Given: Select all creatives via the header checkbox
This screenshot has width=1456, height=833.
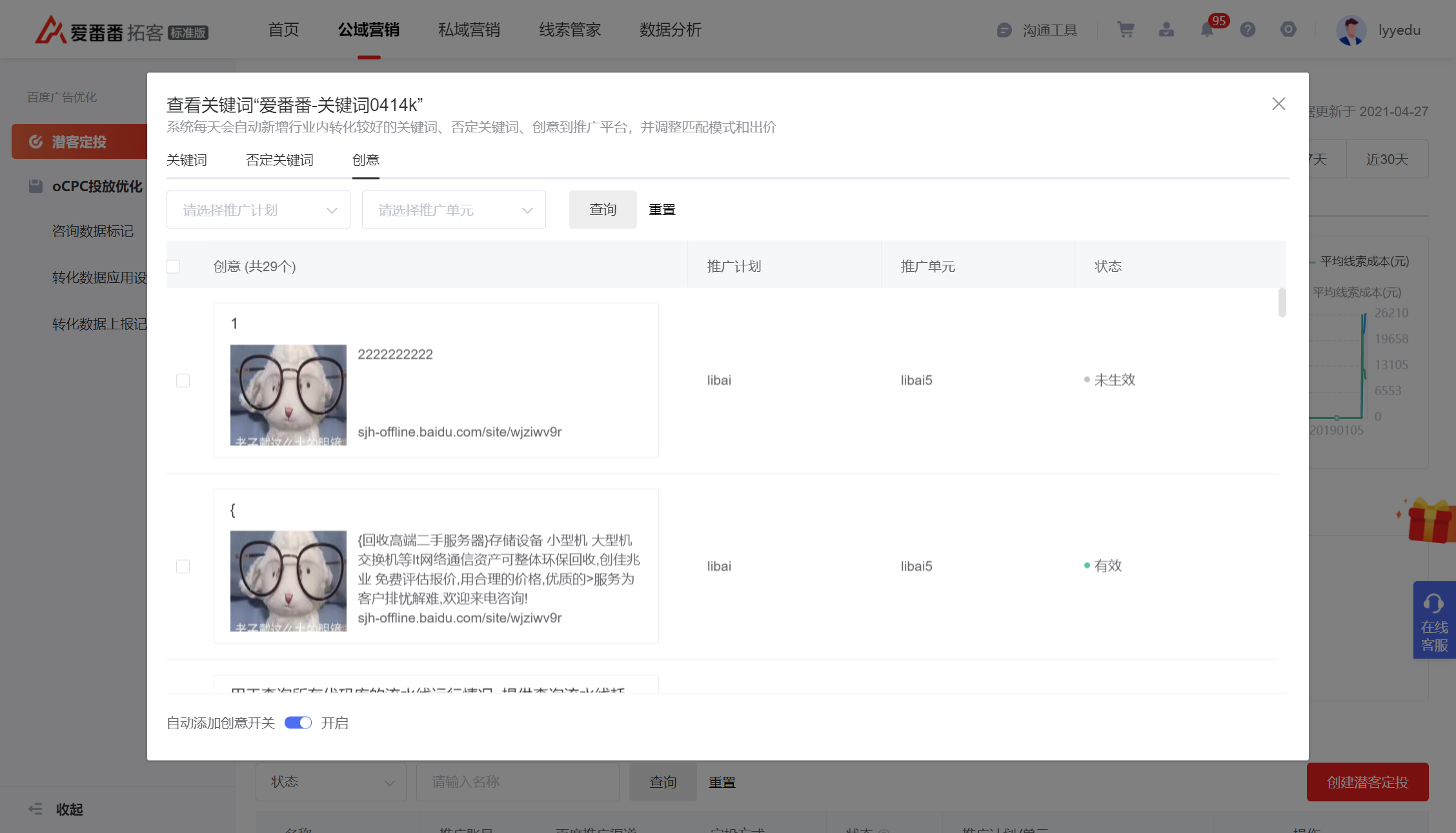Looking at the screenshot, I should 174,267.
